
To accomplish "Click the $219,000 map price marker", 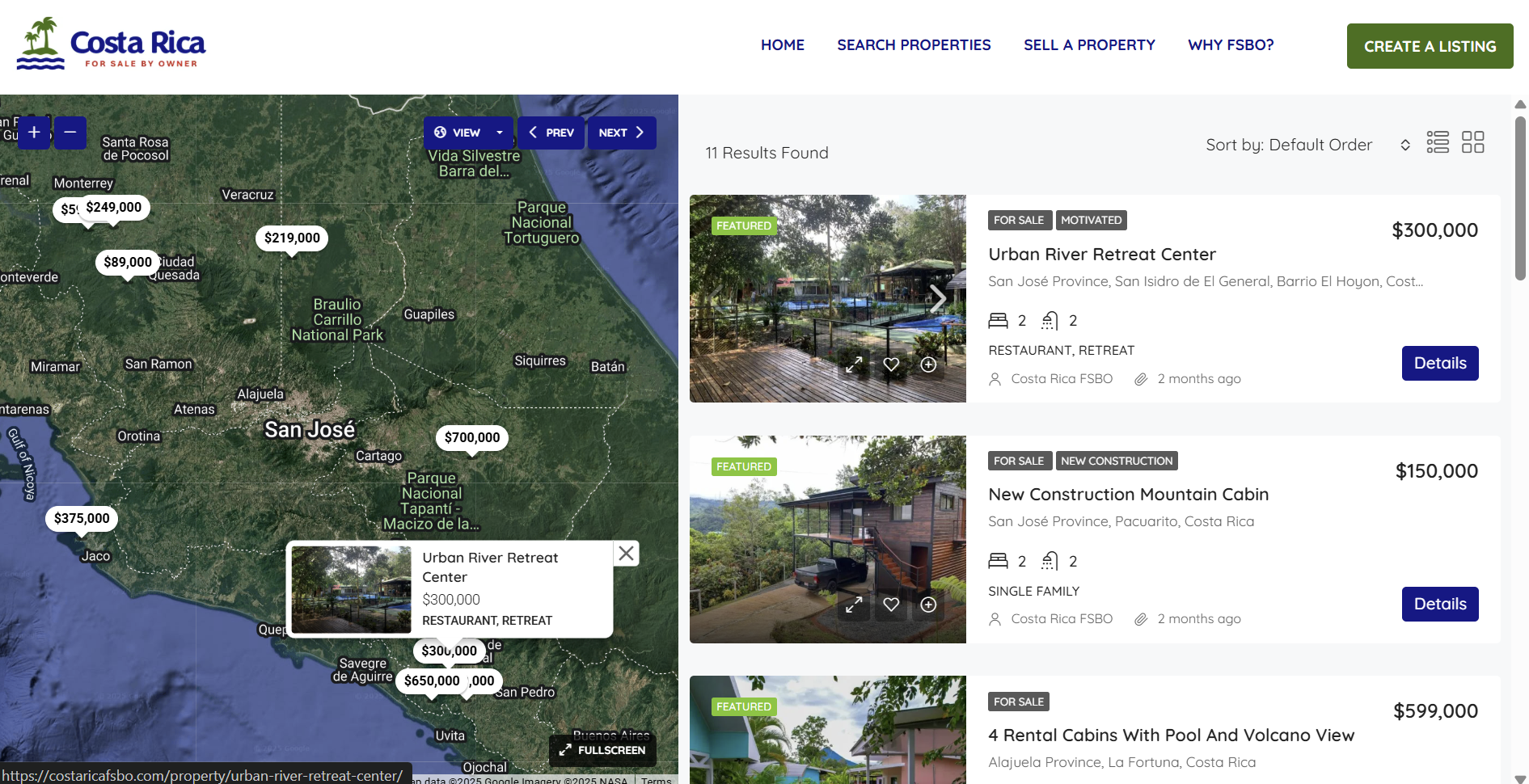I will tap(292, 238).
